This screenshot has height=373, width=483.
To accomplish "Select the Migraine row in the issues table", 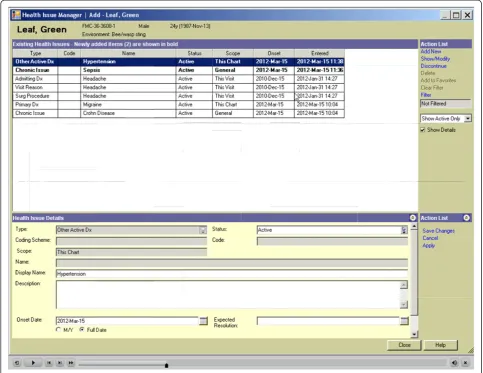I will pos(178,105).
